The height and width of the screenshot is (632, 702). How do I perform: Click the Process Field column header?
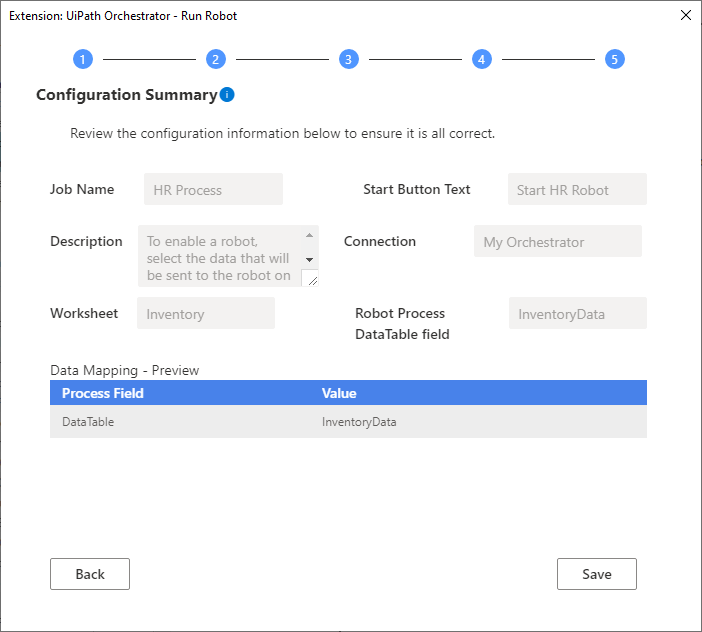103,393
